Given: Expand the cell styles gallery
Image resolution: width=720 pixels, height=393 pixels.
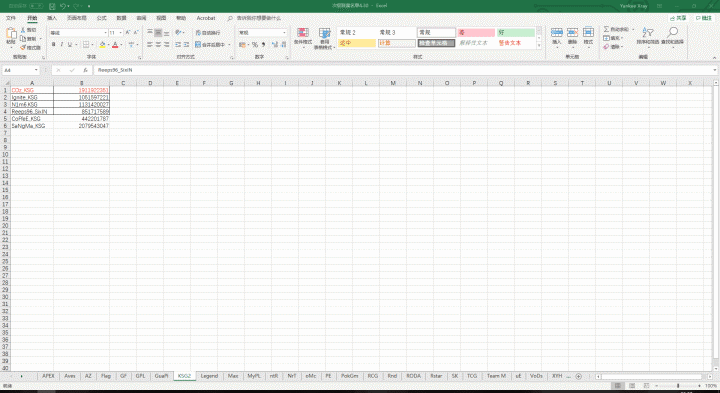Looking at the screenshot, I should tap(539, 46).
